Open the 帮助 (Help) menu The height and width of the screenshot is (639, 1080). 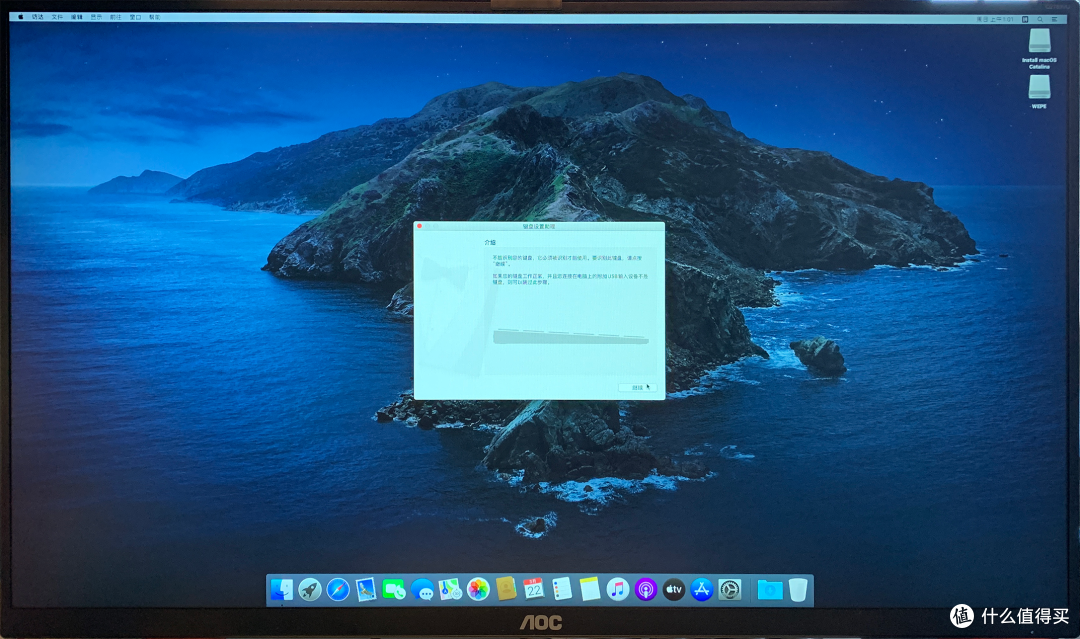click(155, 17)
